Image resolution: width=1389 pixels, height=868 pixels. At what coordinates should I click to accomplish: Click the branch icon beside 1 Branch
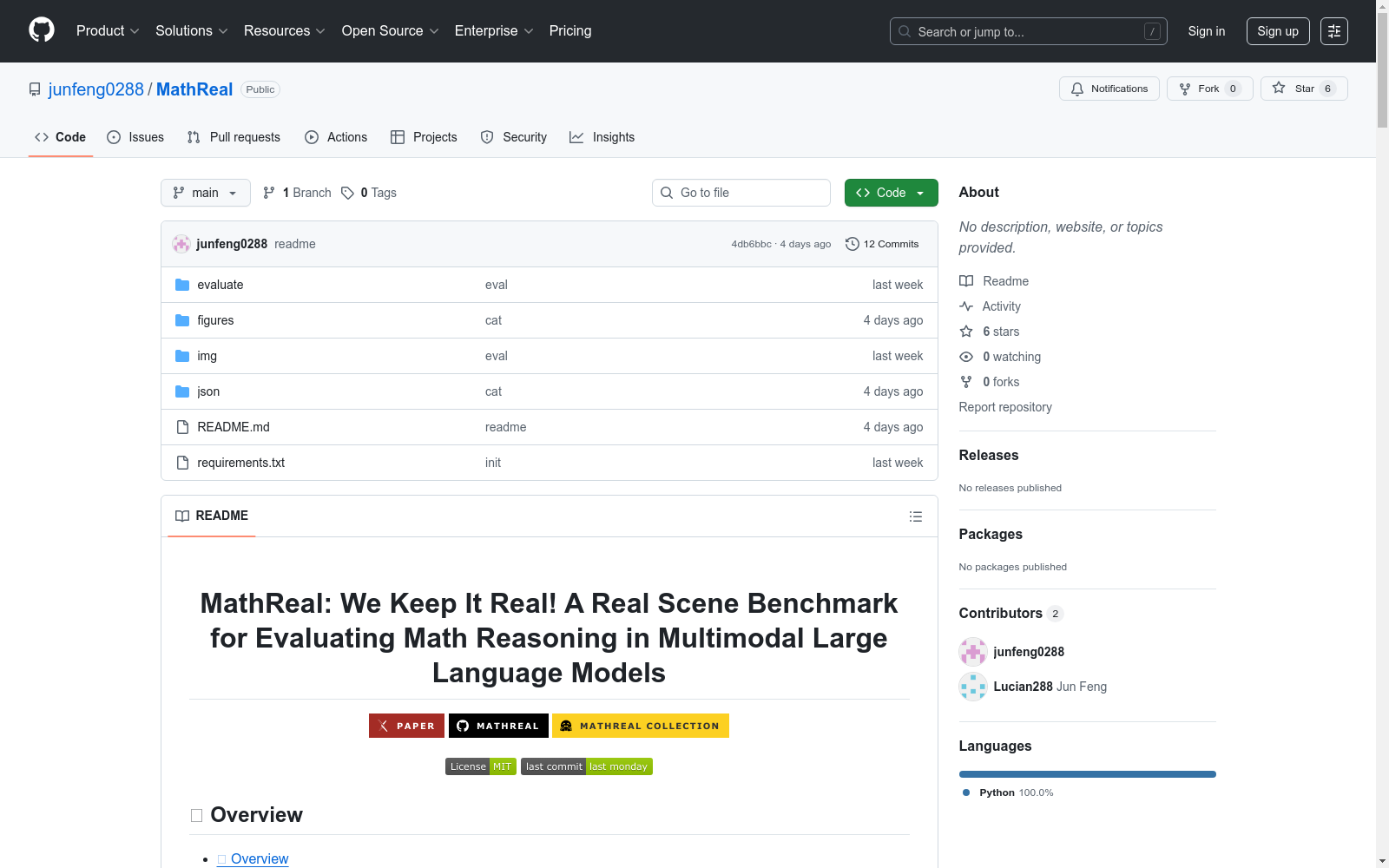[x=269, y=193]
